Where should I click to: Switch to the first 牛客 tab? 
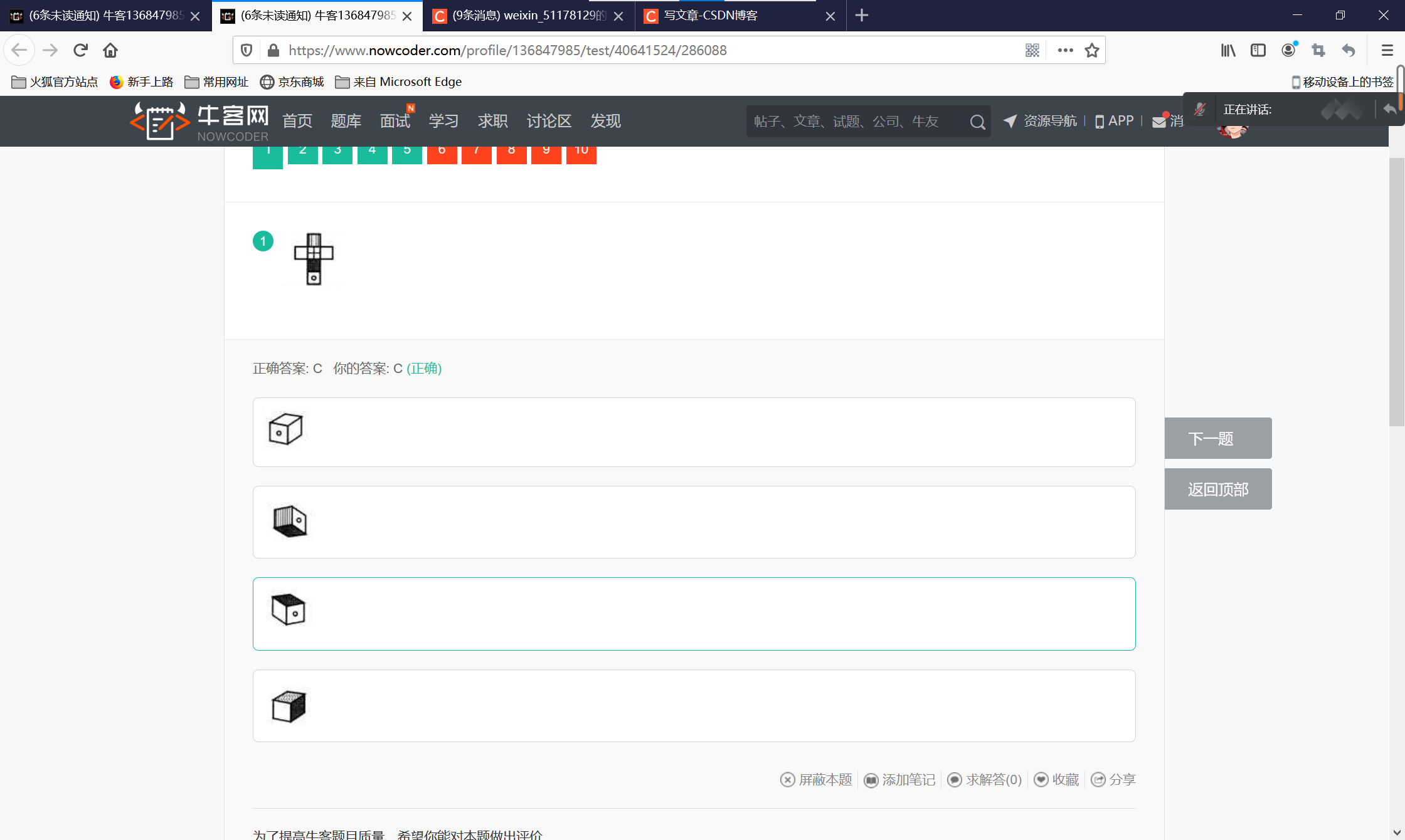click(105, 16)
